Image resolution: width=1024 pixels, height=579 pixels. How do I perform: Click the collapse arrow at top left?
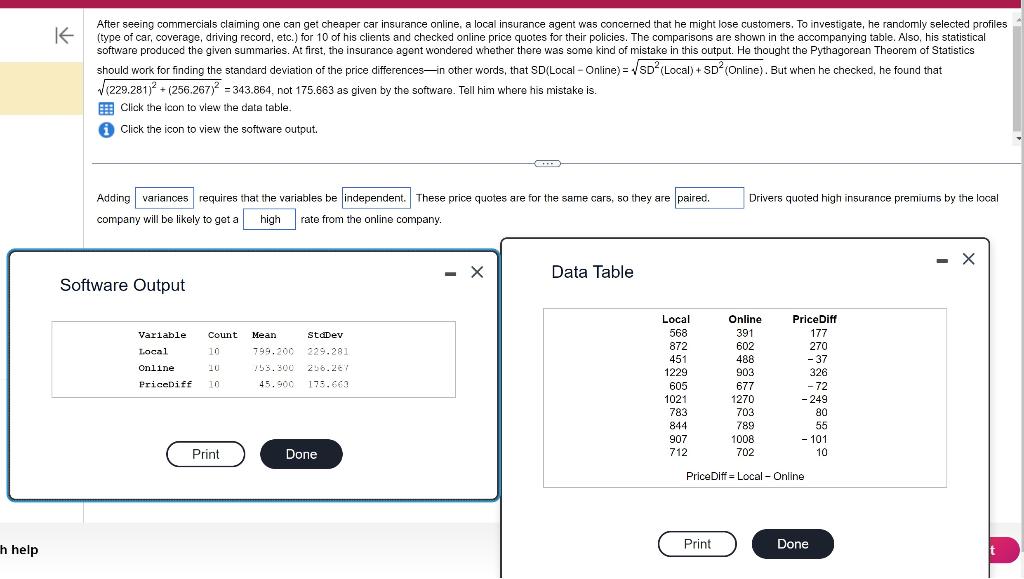coord(63,35)
